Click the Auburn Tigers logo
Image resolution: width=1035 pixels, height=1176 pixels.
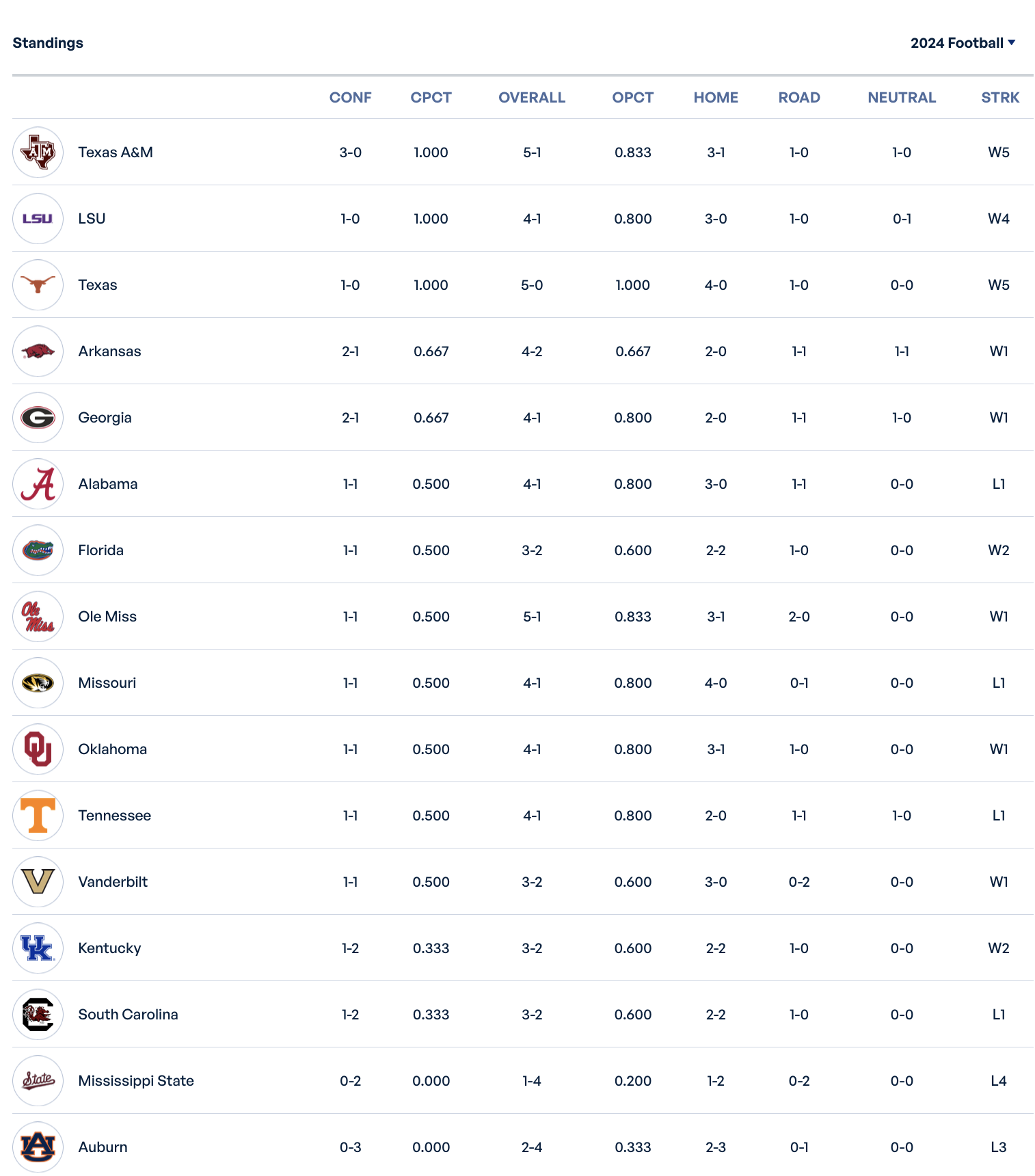pos(38,1147)
